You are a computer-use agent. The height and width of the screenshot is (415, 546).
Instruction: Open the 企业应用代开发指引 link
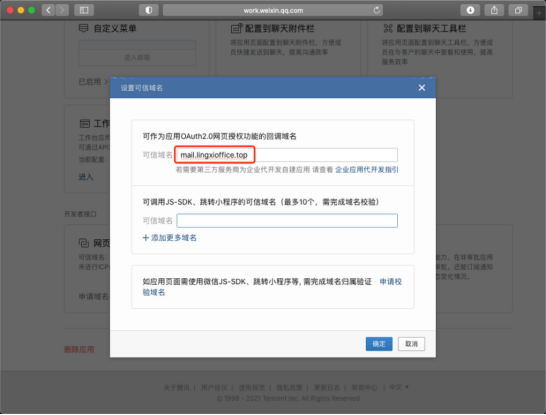[367, 170]
